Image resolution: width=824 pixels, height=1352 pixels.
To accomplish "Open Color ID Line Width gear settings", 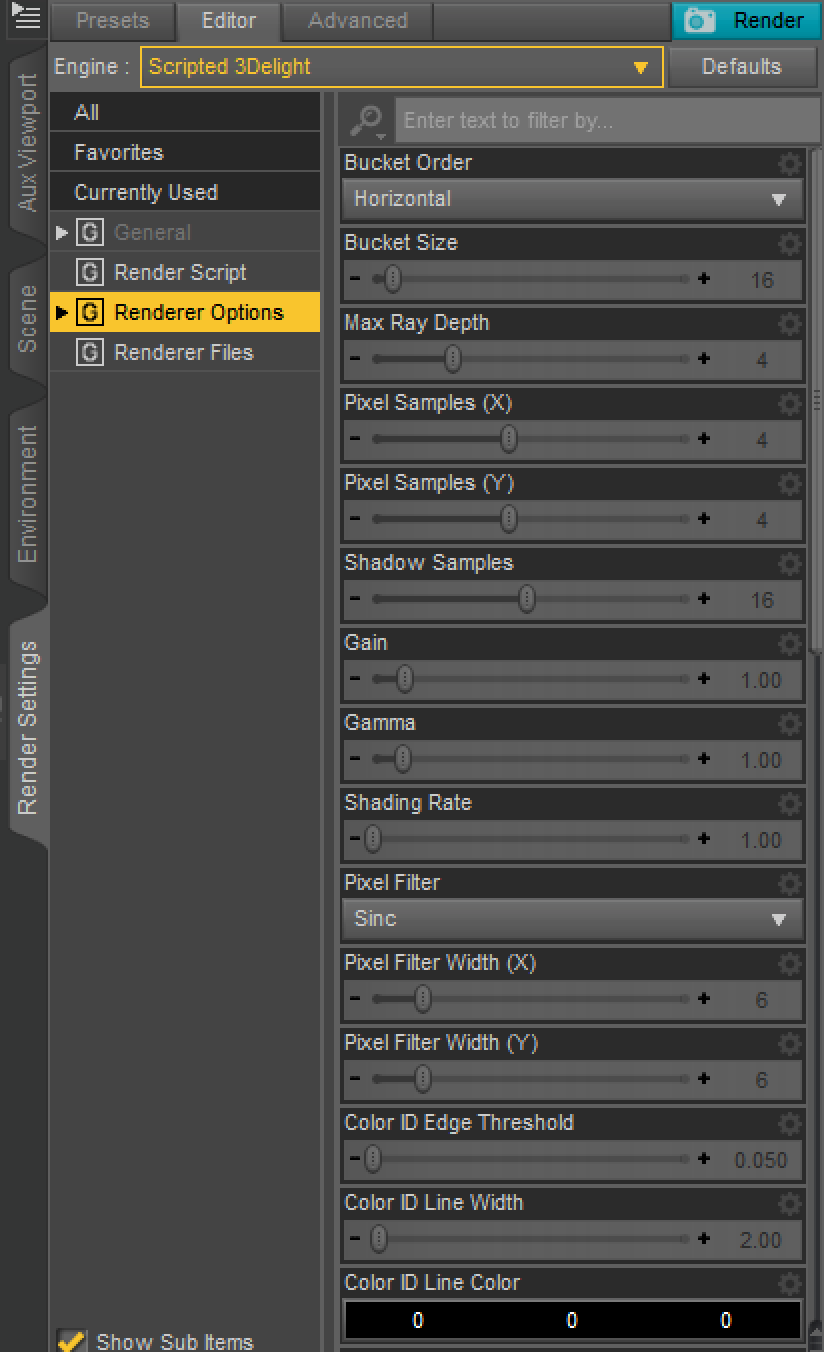I will point(790,1203).
